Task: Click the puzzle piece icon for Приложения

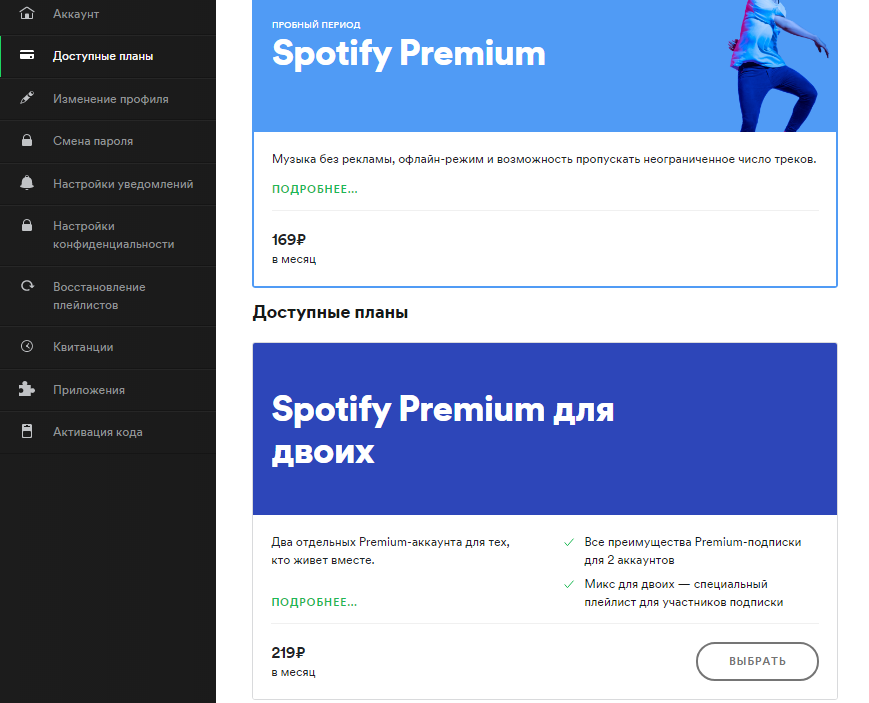Action: click(x=27, y=389)
